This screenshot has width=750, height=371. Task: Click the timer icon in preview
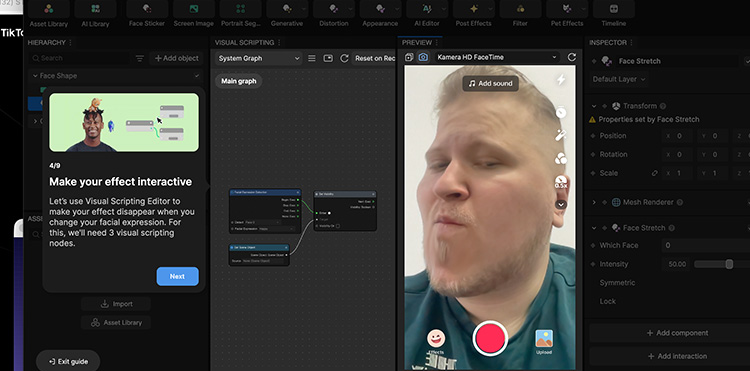click(x=561, y=112)
